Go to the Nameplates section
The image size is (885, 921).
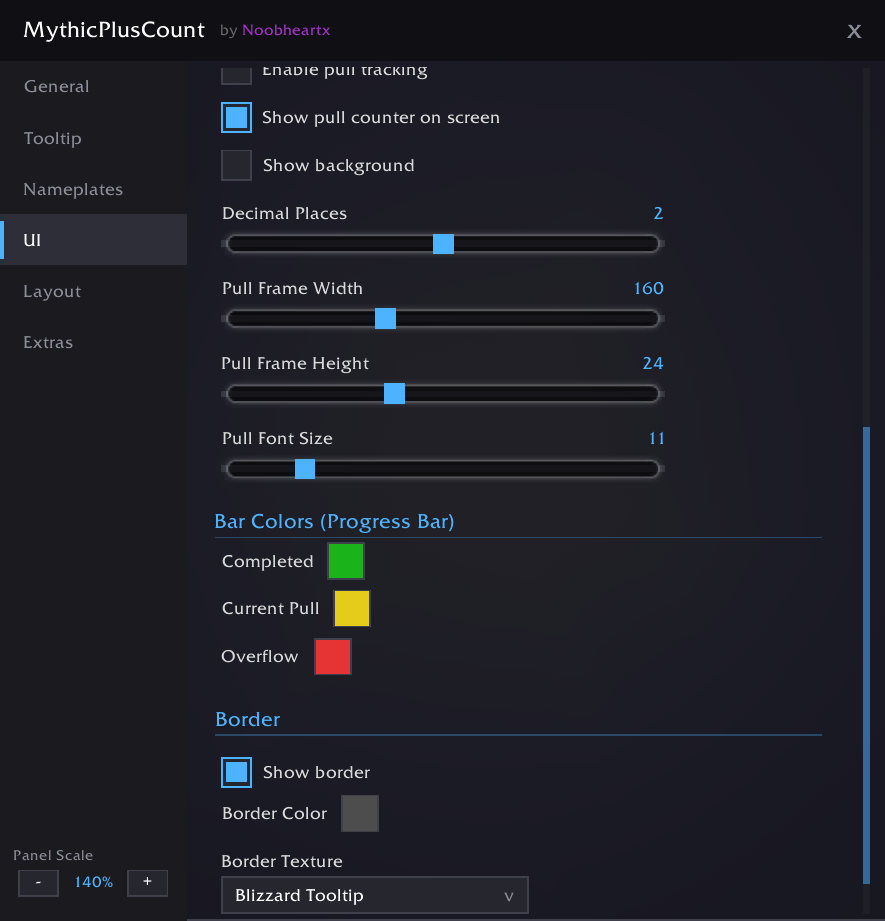[x=73, y=189]
